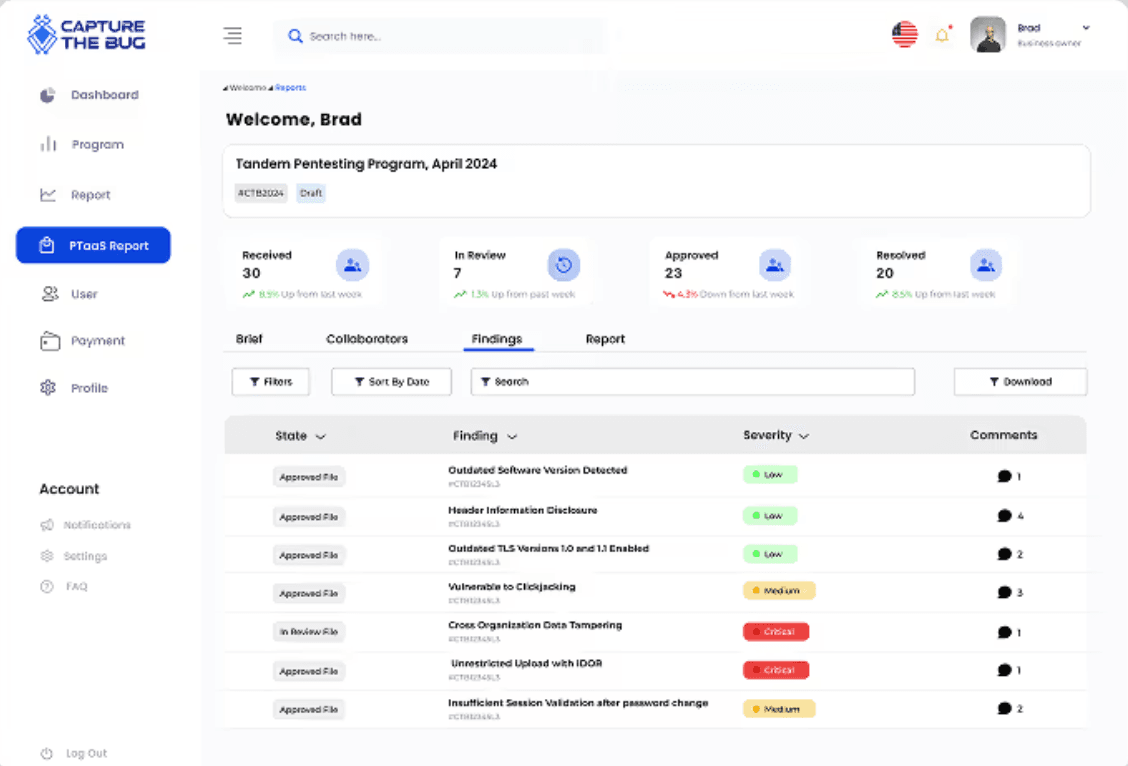
Task: Click the Payment wallet icon
Action: click(x=50, y=341)
